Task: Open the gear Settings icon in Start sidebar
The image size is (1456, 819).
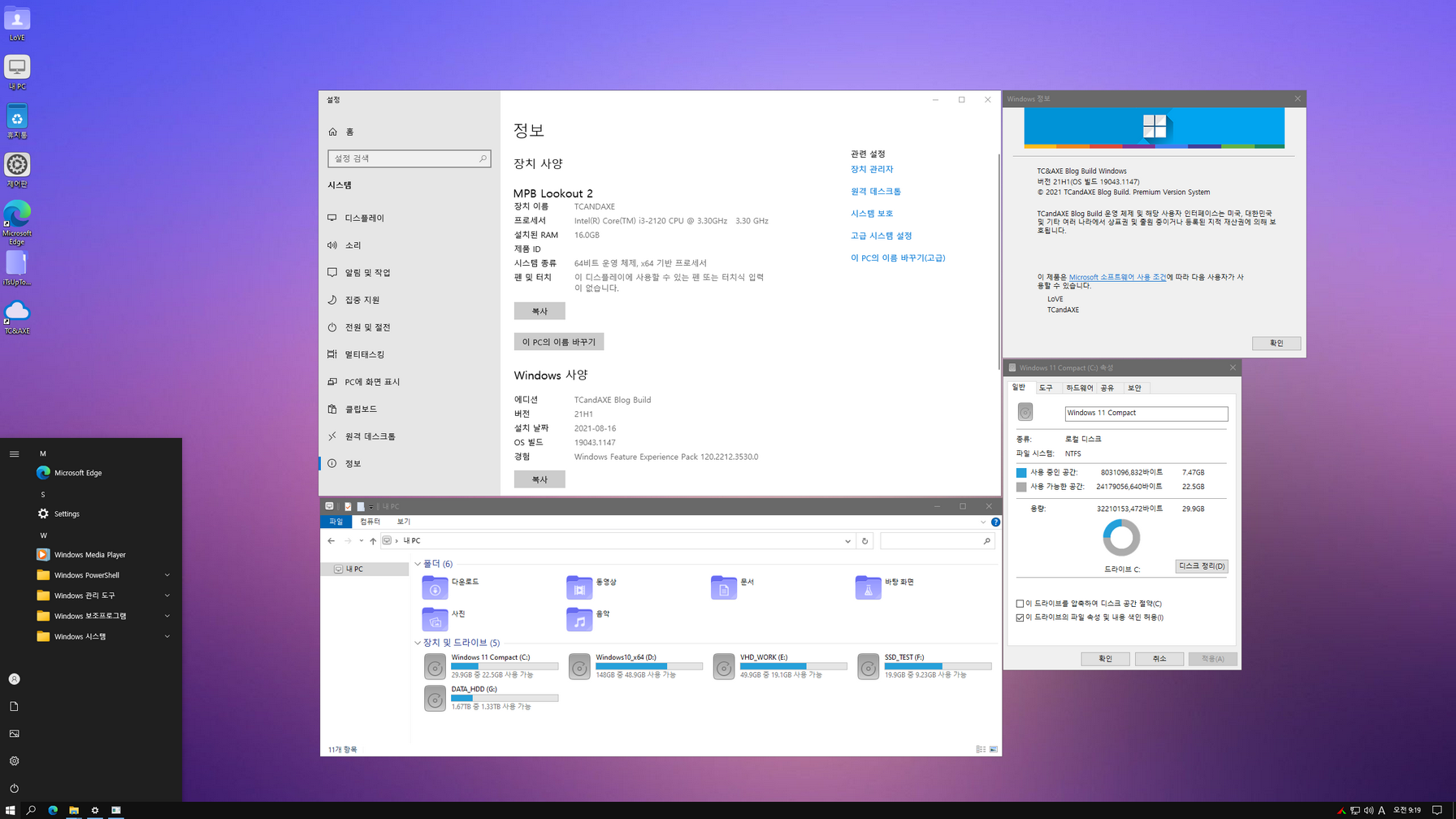Action: (x=14, y=761)
